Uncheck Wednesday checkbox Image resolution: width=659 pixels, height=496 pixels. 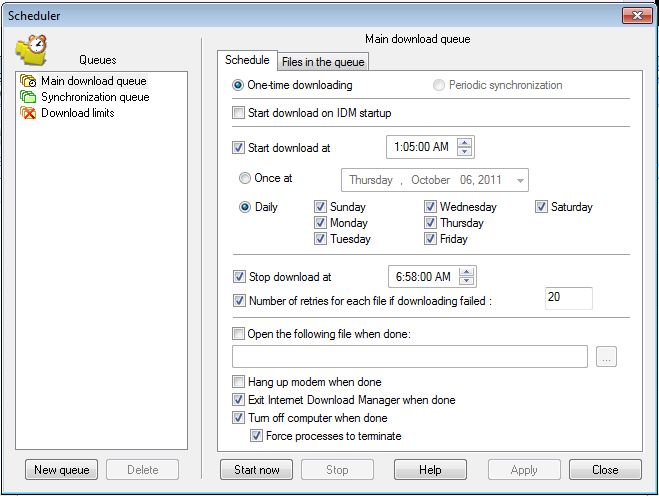point(430,206)
